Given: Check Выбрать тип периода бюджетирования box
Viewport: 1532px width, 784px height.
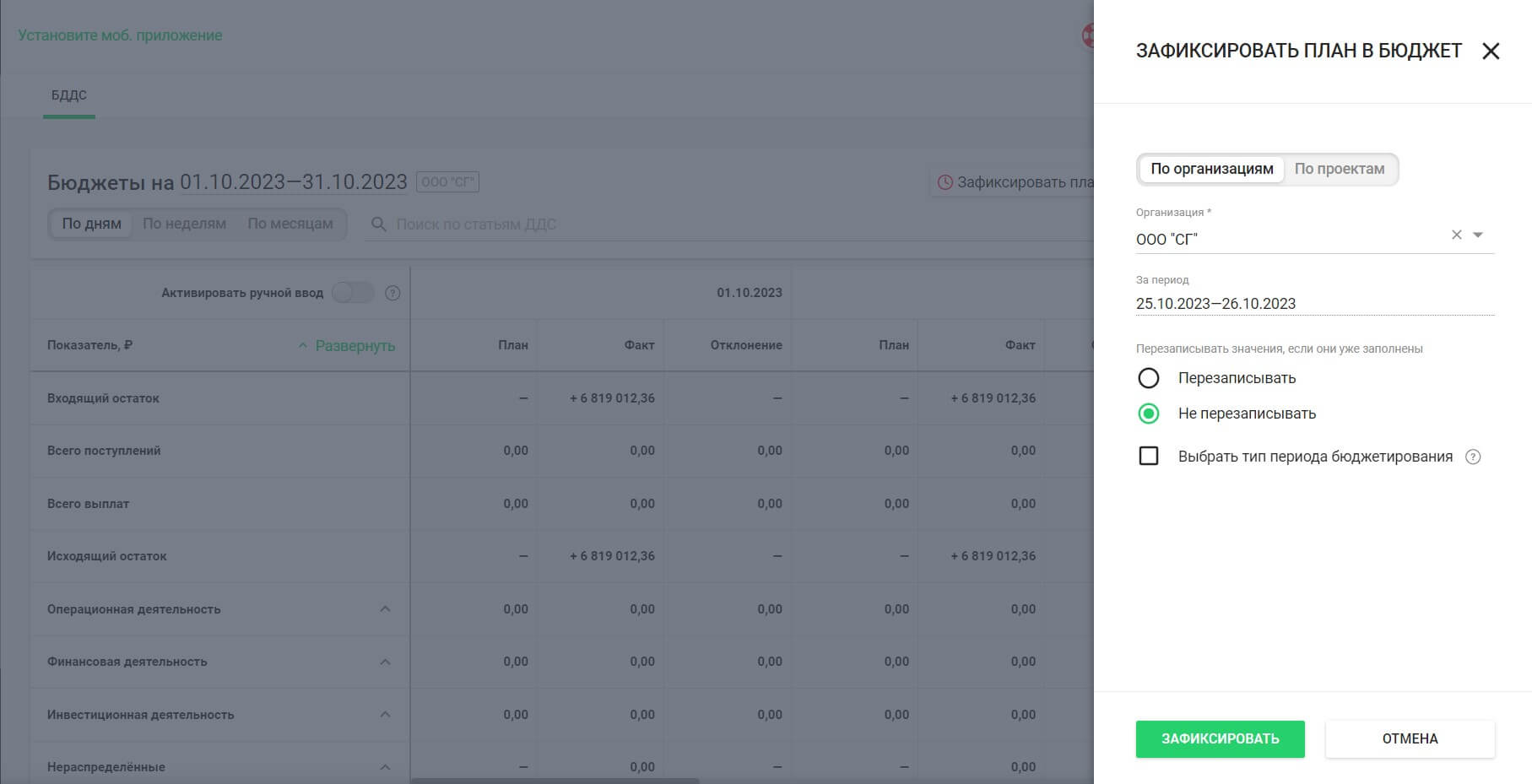Looking at the screenshot, I should pyautogui.click(x=1149, y=457).
